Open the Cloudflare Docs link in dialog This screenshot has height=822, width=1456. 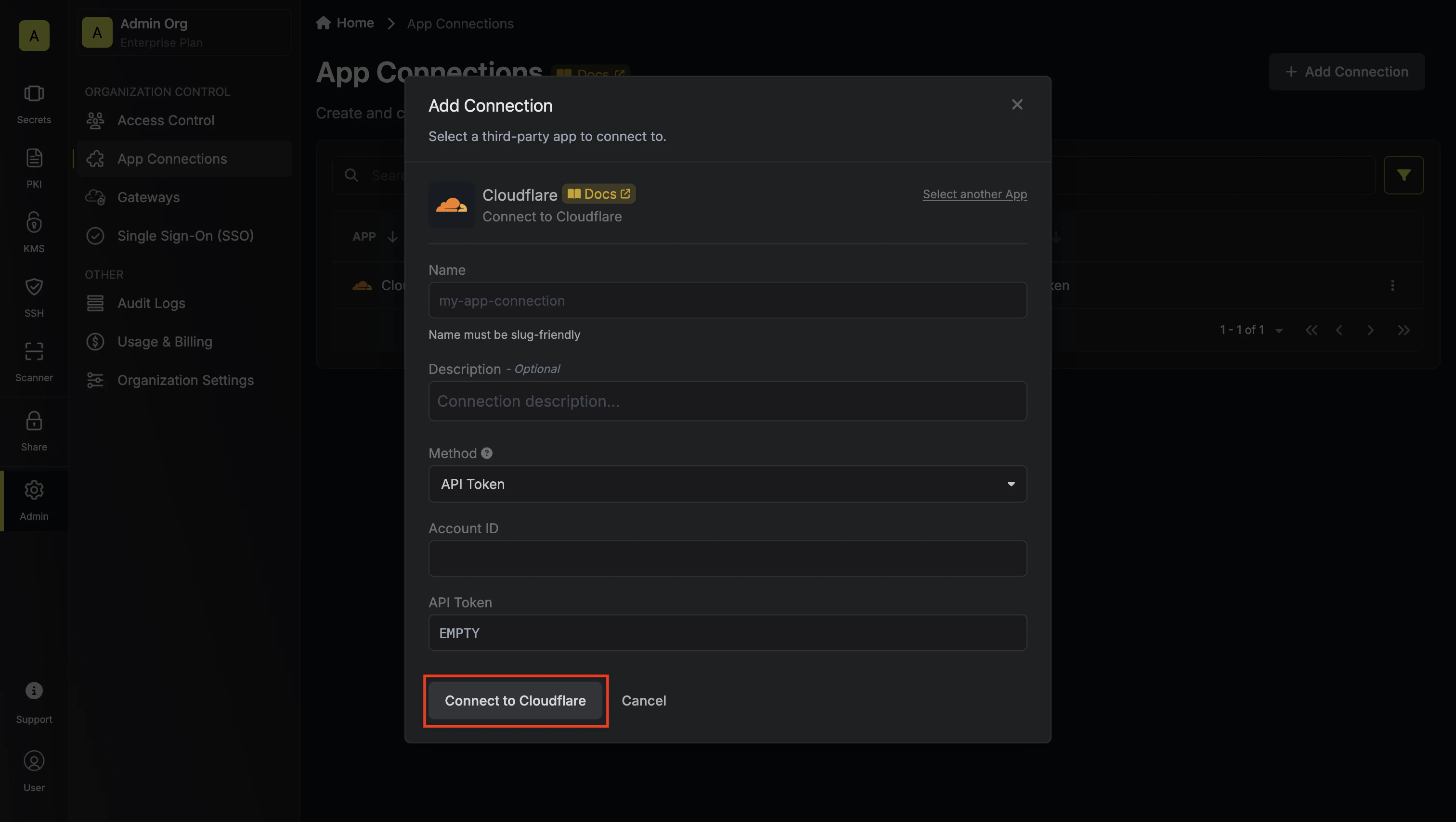(x=598, y=194)
